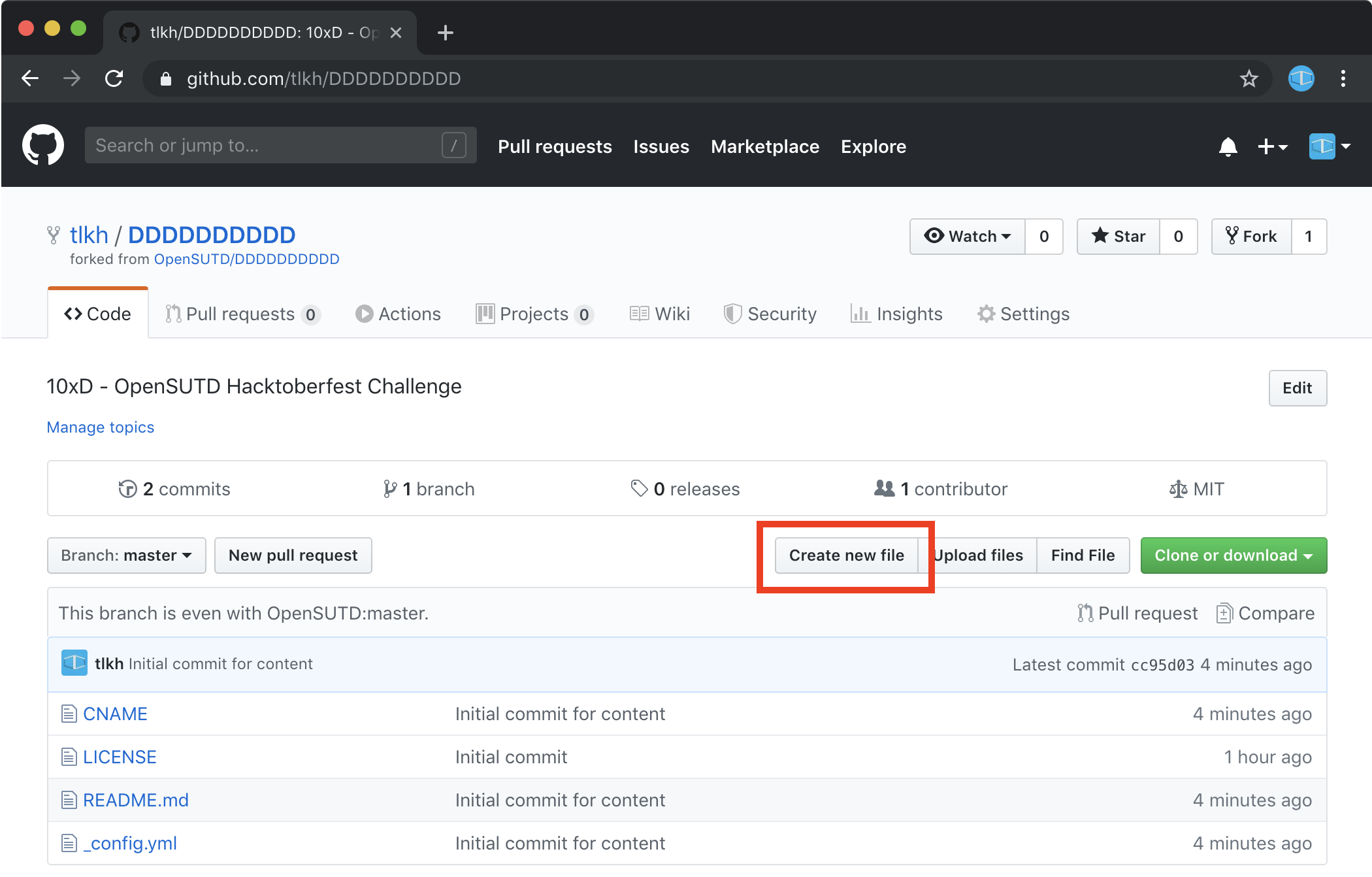Open README.md file
This screenshot has height=877, width=1372.
(136, 800)
